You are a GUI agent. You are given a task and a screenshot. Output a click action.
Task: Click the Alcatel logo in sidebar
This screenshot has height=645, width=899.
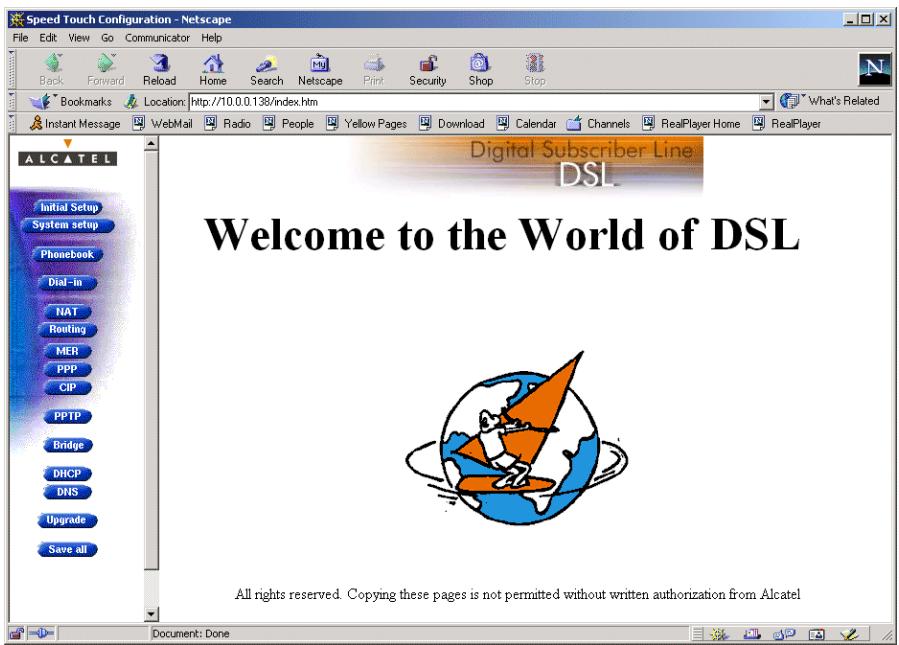coord(68,153)
